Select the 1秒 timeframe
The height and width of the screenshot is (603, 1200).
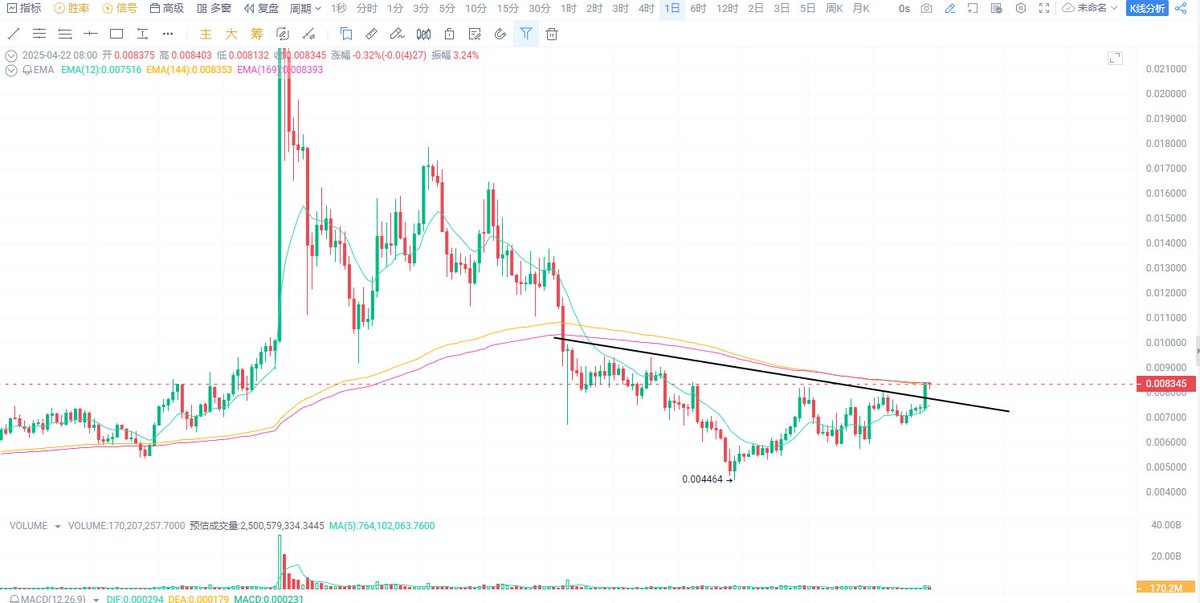click(340, 8)
